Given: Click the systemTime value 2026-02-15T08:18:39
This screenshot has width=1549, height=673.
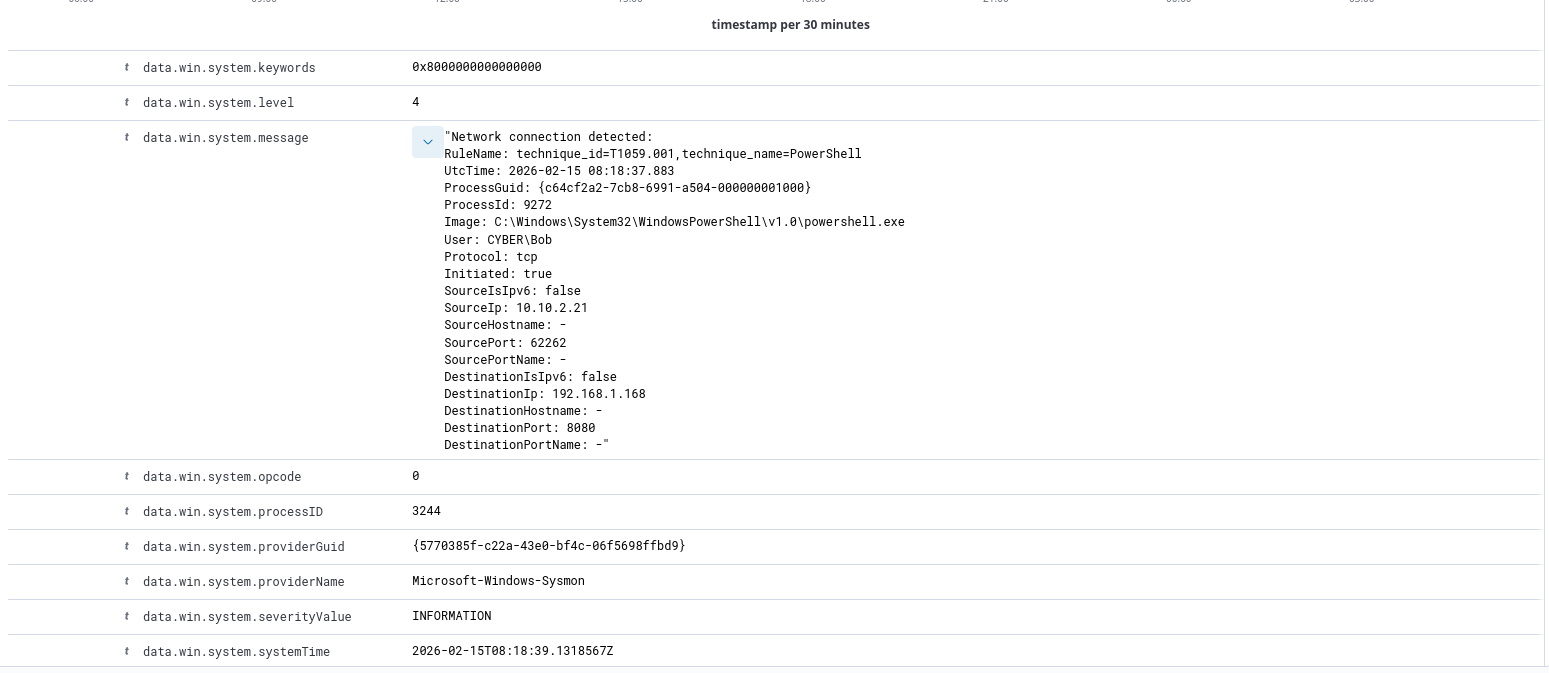Looking at the screenshot, I should pos(512,651).
